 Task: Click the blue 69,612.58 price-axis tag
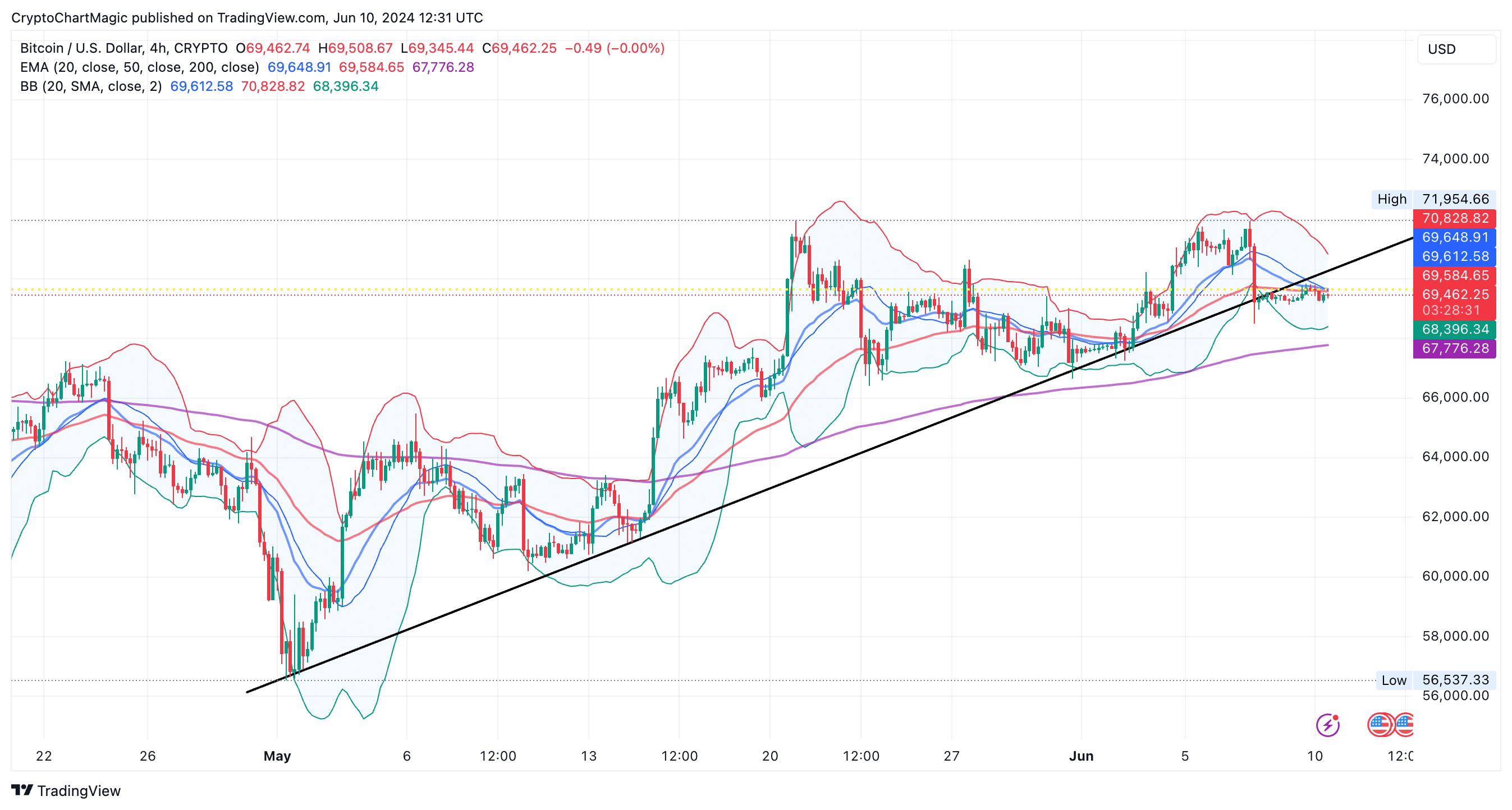(1455, 256)
